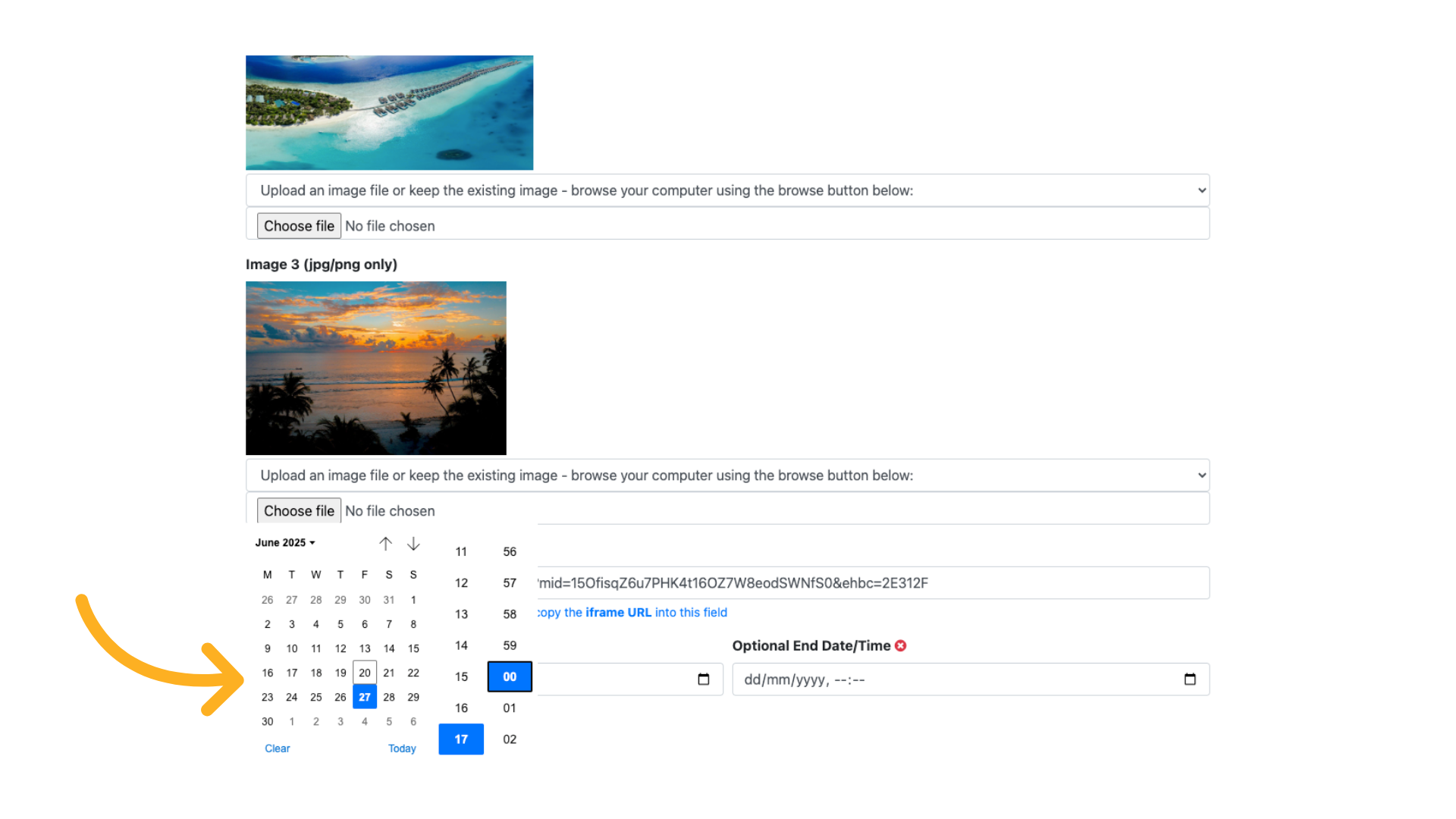Image resolution: width=1456 pixels, height=819 pixels.
Task: Choose minute 01 in minutes column
Action: (x=510, y=708)
